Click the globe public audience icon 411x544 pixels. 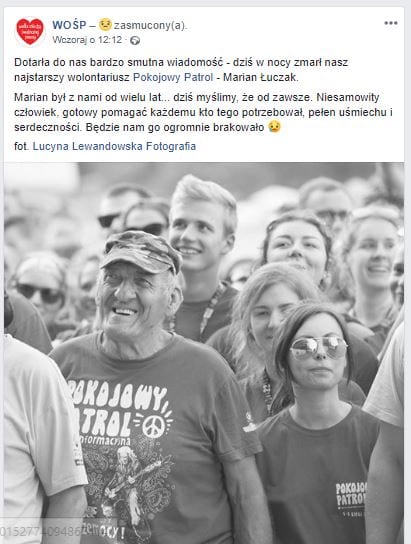point(135,41)
